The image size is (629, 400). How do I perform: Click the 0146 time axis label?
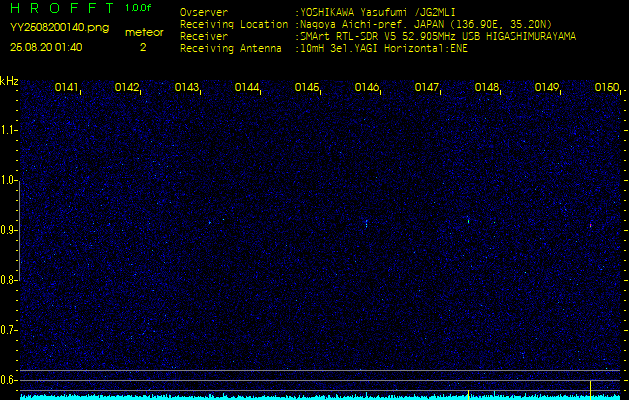point(367,87)
